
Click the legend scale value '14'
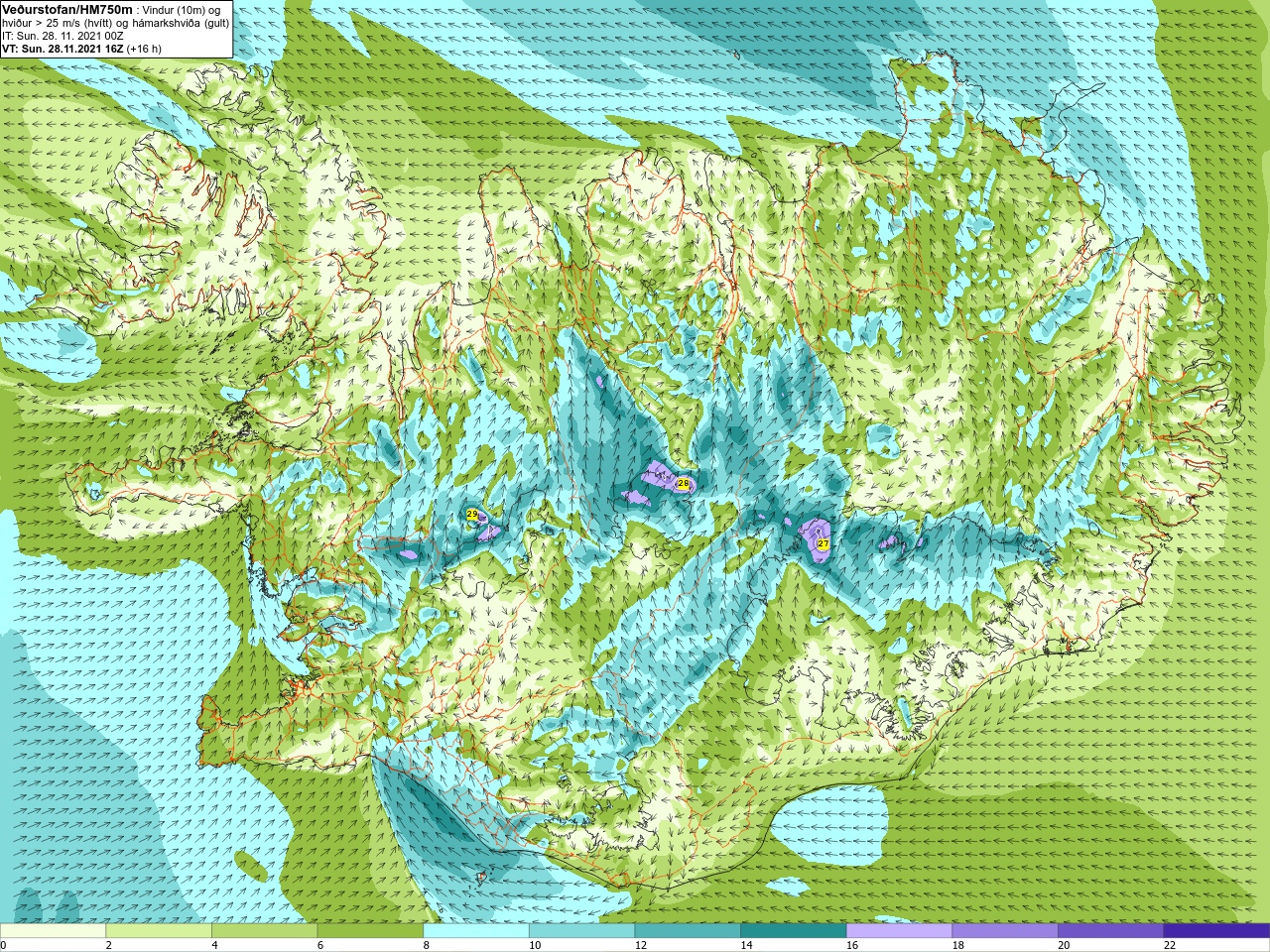(746, 945)
